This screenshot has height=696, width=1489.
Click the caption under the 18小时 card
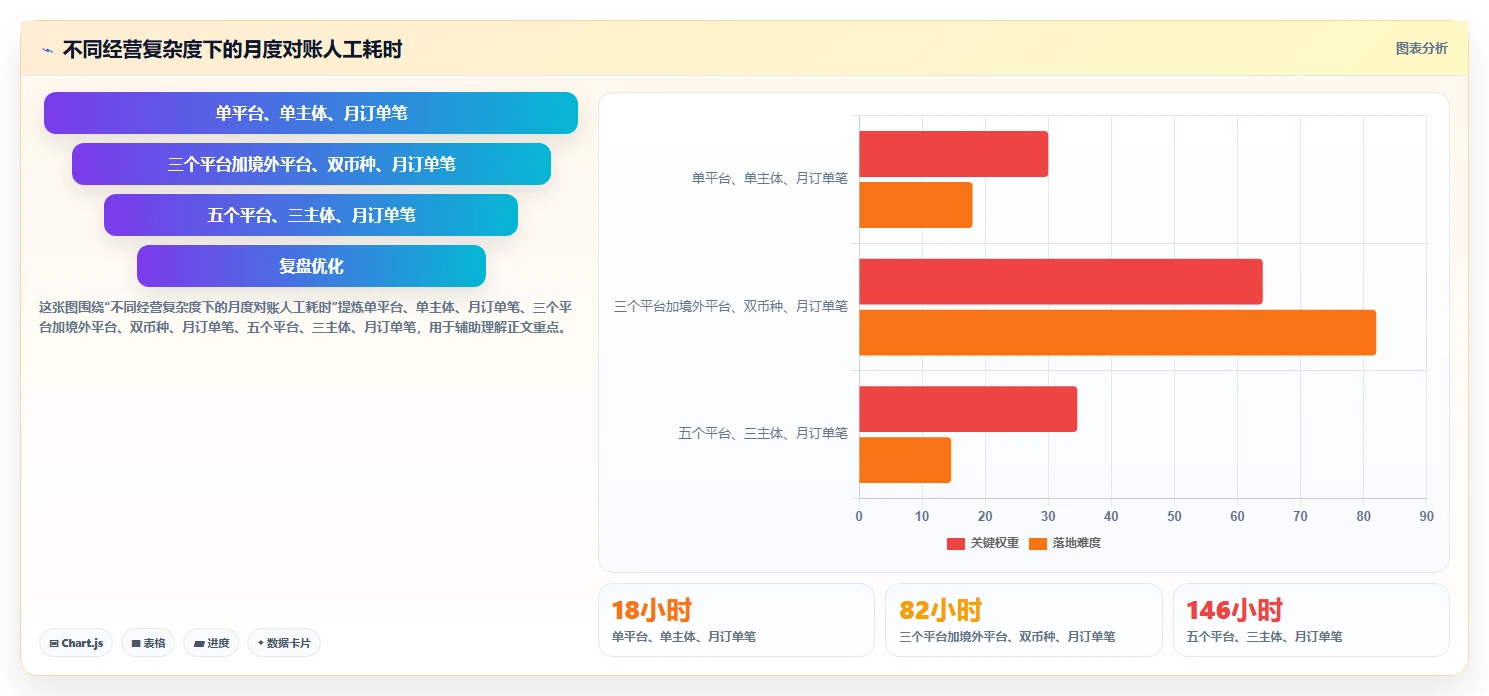coord(684,636)
